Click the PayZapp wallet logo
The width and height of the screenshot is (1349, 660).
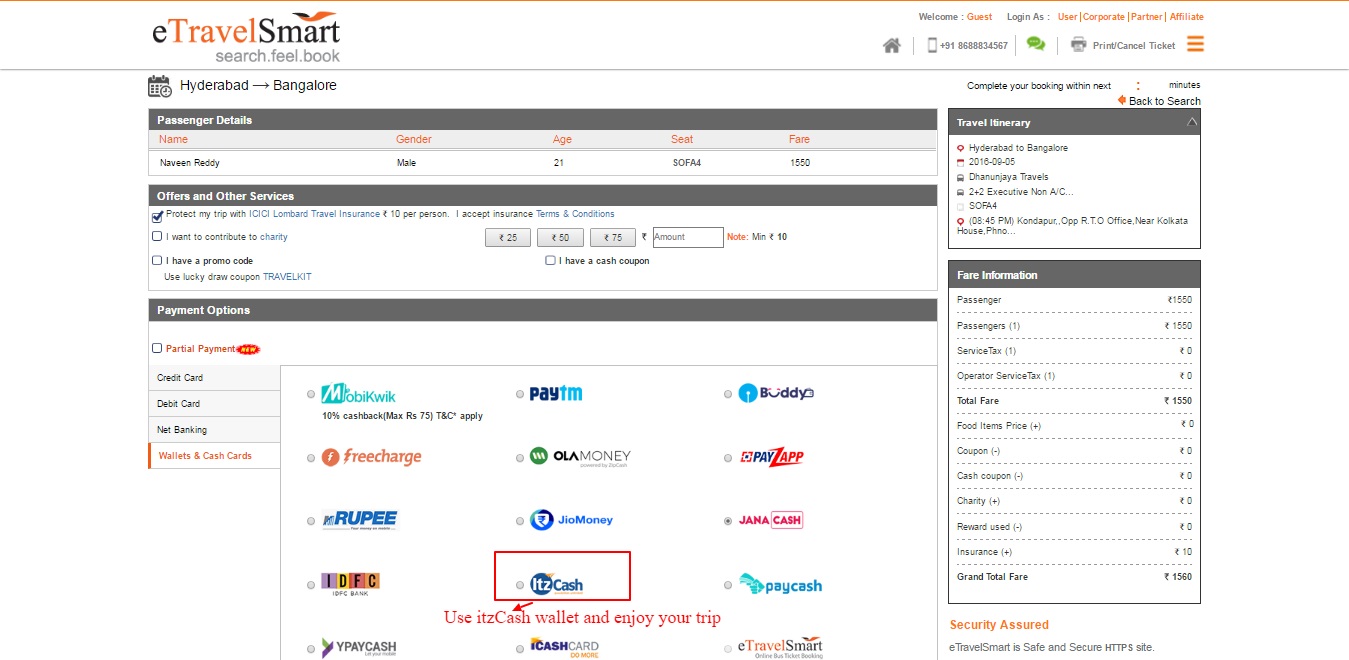(772, 457)
